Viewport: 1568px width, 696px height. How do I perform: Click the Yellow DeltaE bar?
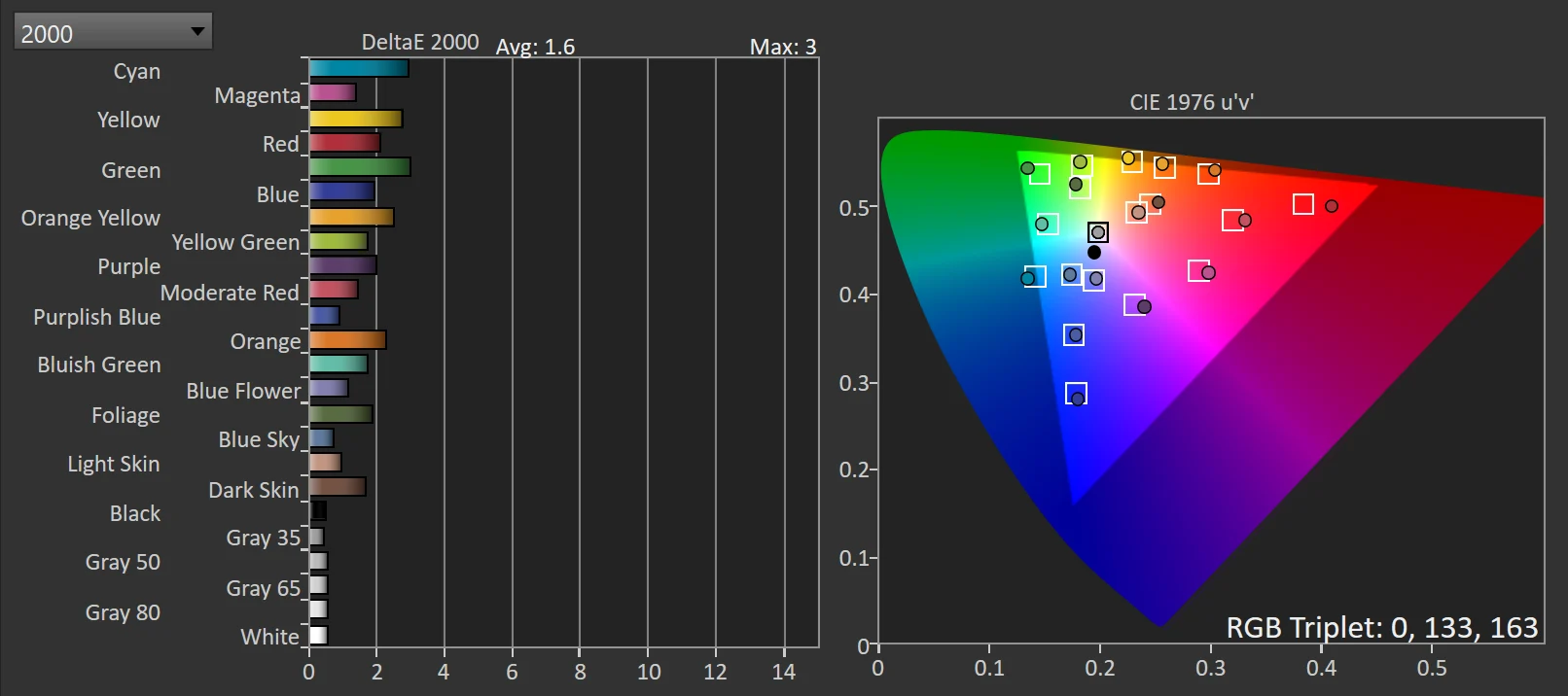[355, 119]
